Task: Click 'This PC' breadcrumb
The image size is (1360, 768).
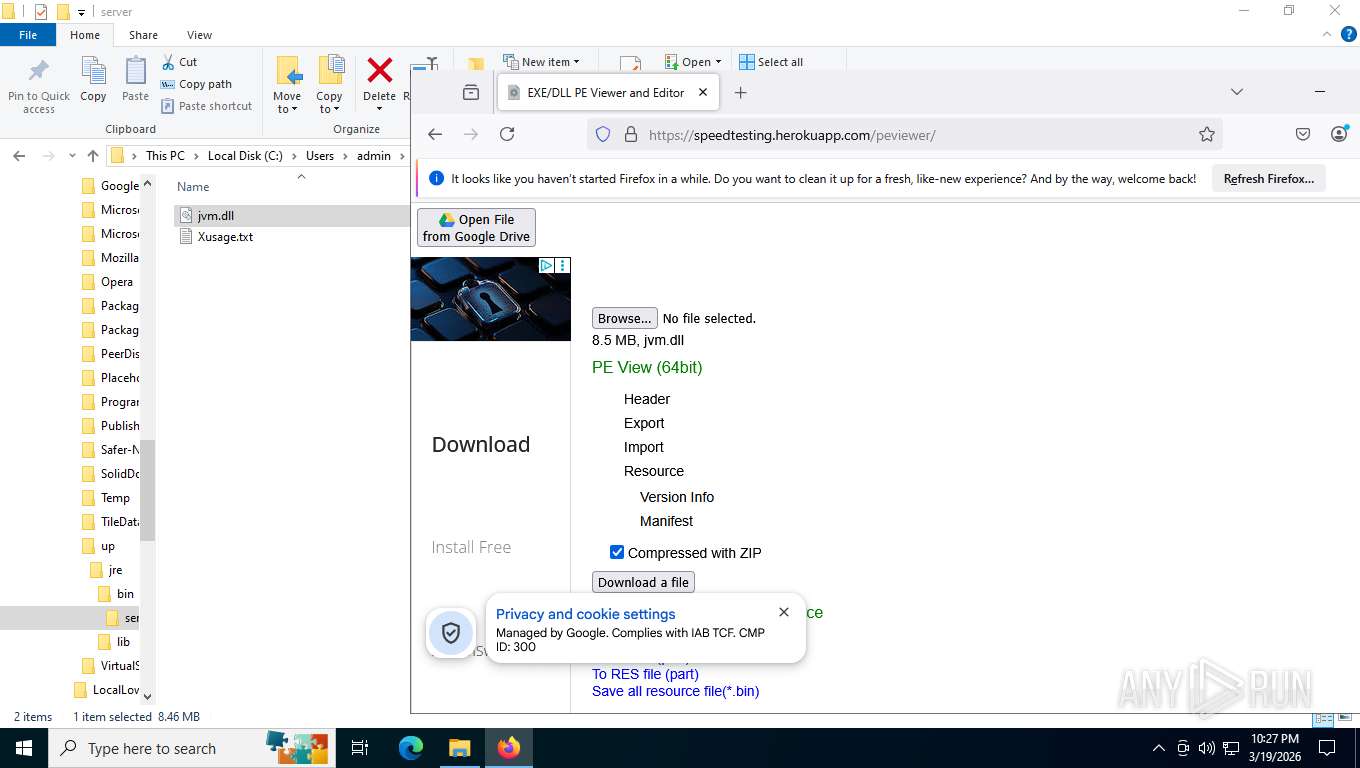Action: tap(165, 156)
